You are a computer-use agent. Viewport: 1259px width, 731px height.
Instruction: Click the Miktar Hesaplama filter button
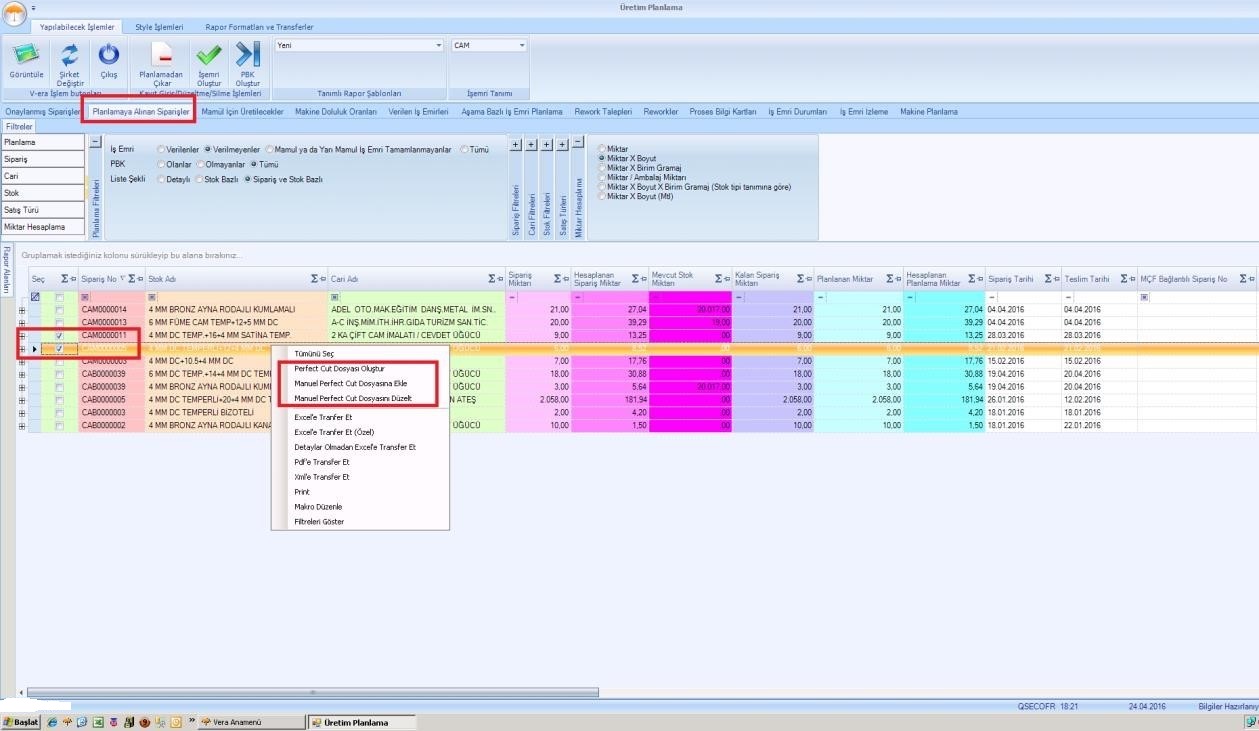tap(43, 227)
